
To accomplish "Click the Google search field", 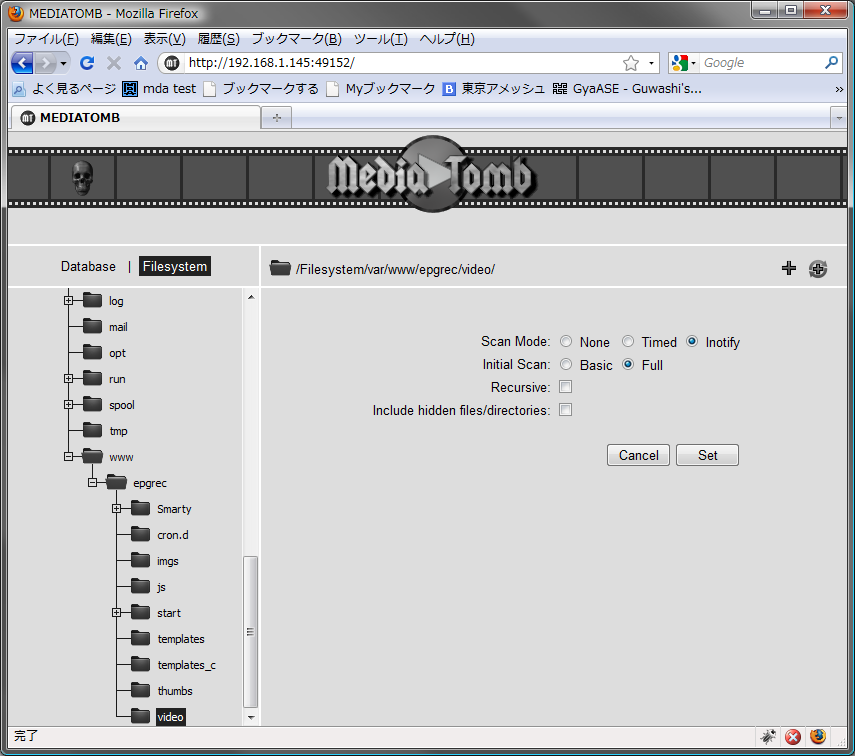I will point(761,63).
